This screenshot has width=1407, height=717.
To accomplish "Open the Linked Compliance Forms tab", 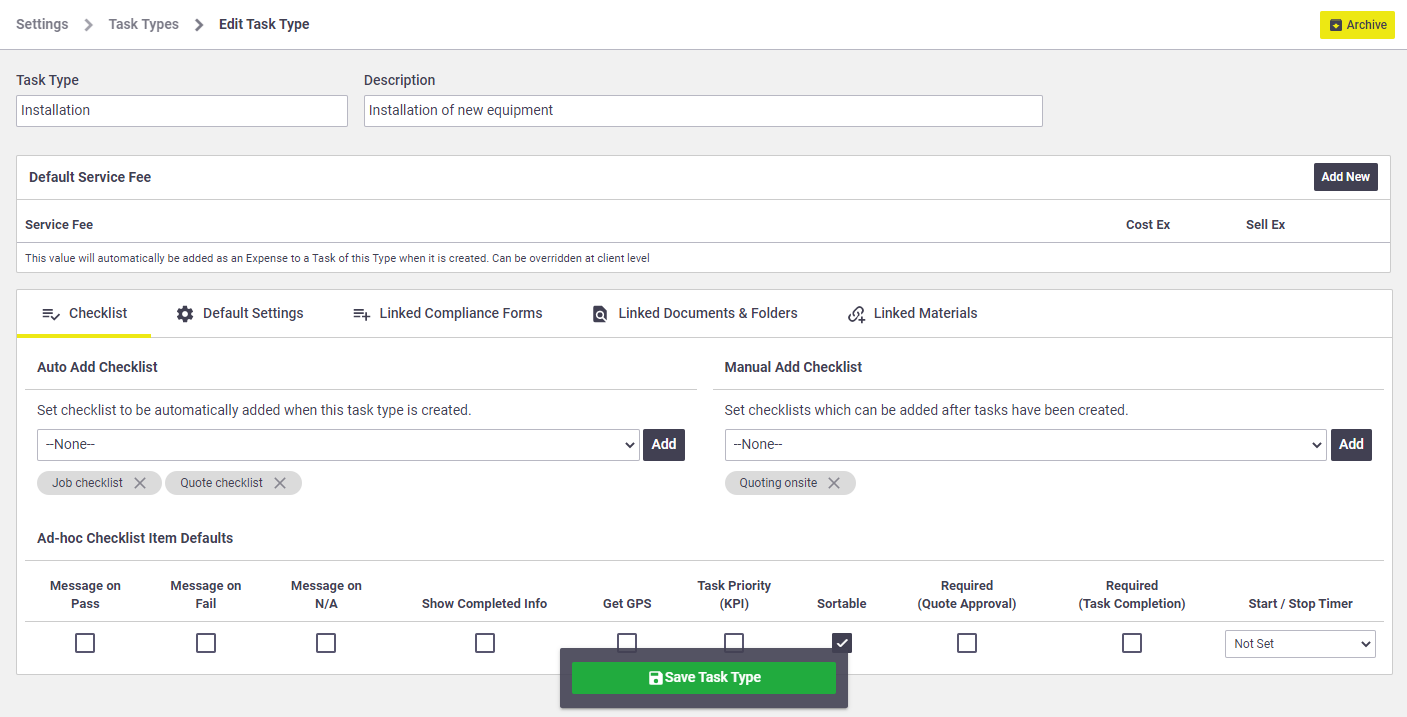I will pyautogui.click(x=447, y=314).
